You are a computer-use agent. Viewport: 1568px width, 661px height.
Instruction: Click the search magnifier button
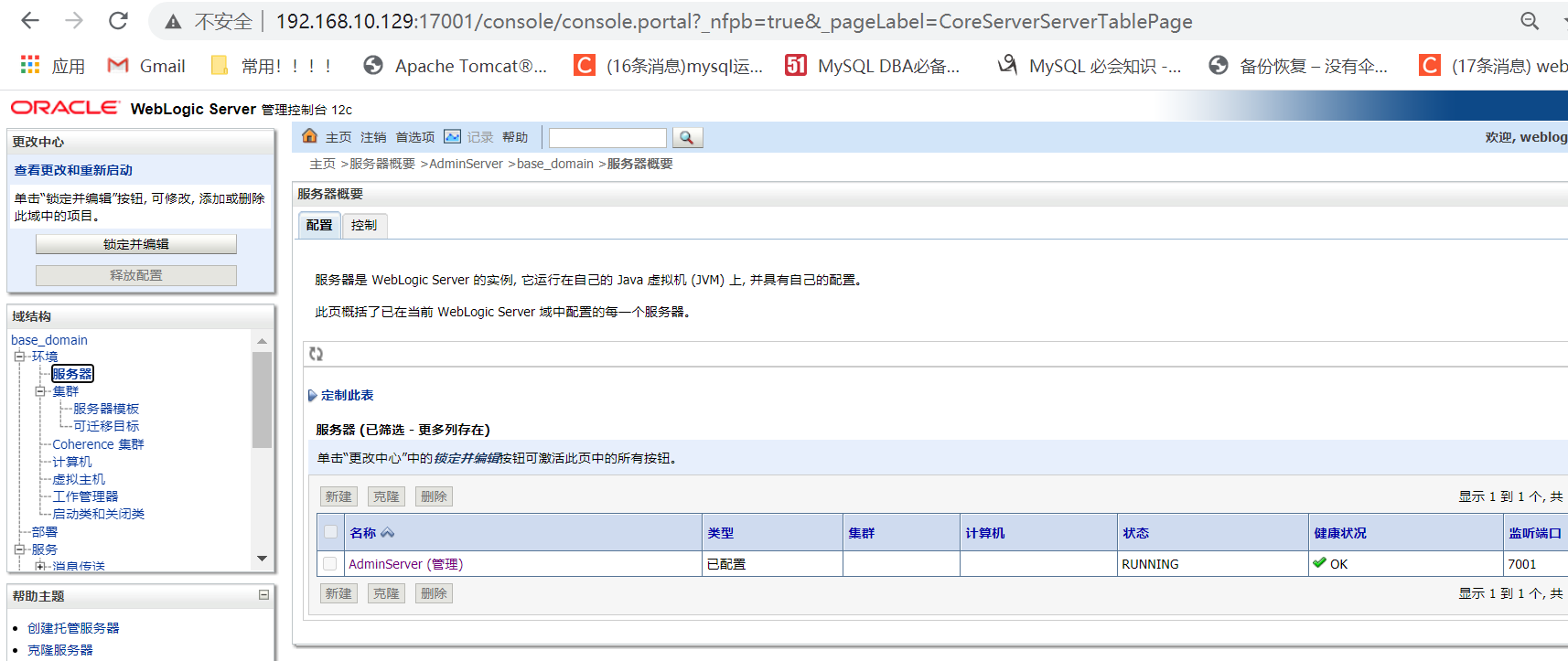pos(687,138)
